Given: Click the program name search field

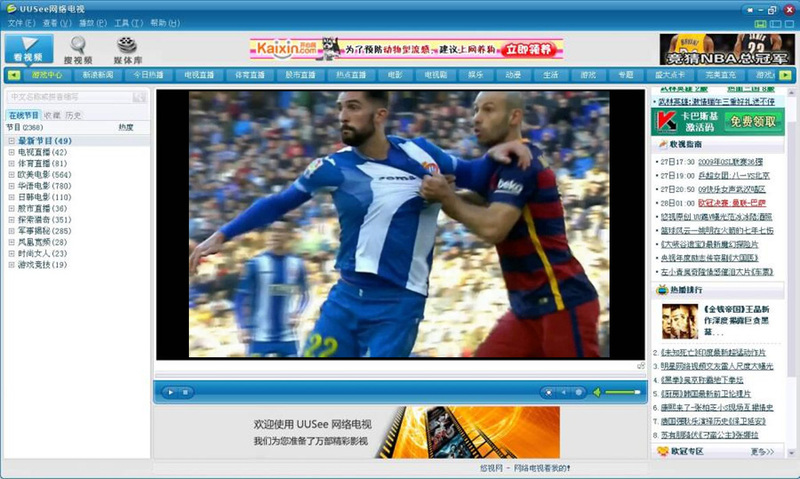Looking at the screenshot, I should pos(69,97).
